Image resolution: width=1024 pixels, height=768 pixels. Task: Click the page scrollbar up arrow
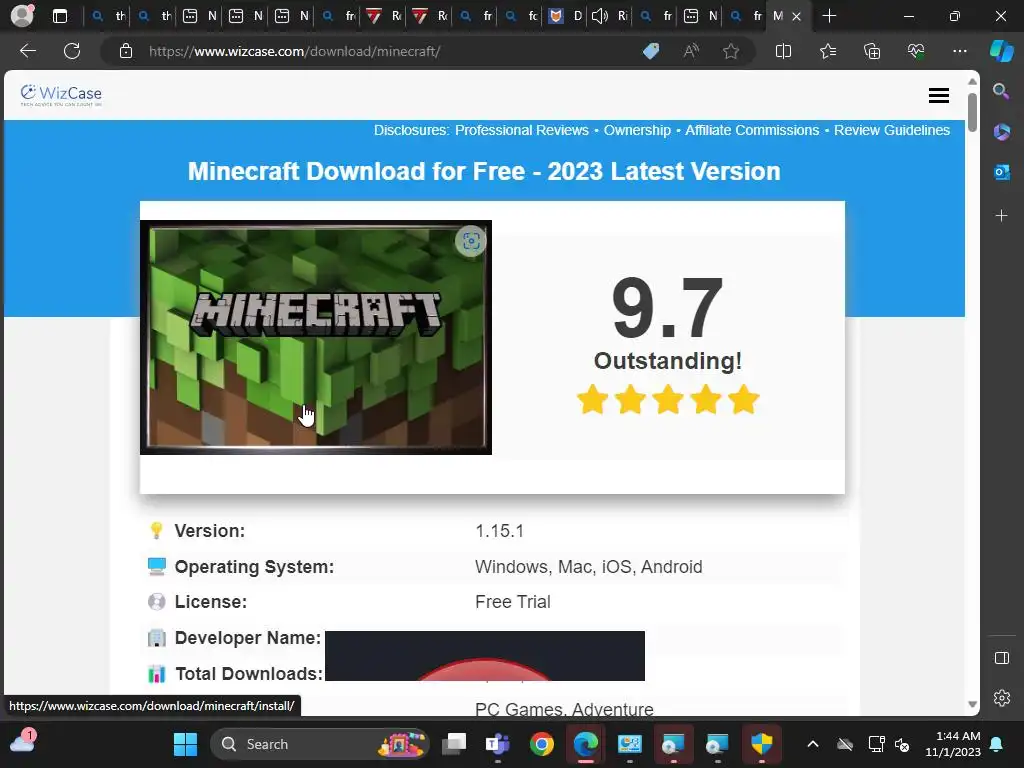coord(972,81)
